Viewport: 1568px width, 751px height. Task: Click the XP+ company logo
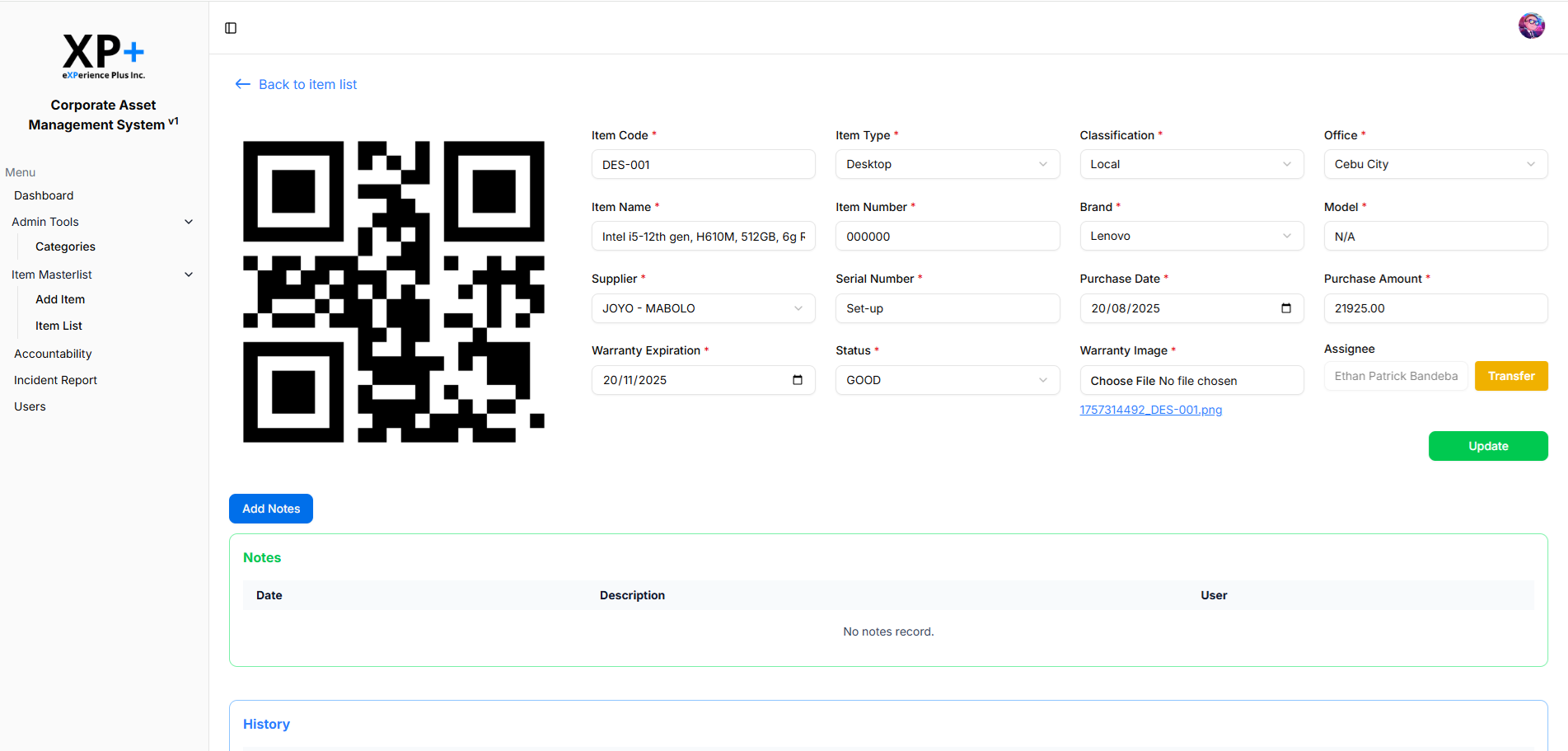(104, 56)
